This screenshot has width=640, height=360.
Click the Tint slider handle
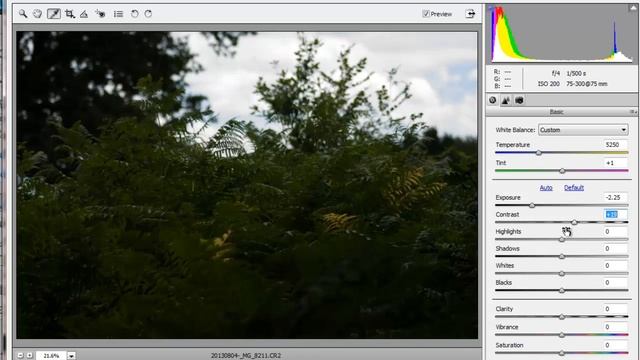coord(562,171)
